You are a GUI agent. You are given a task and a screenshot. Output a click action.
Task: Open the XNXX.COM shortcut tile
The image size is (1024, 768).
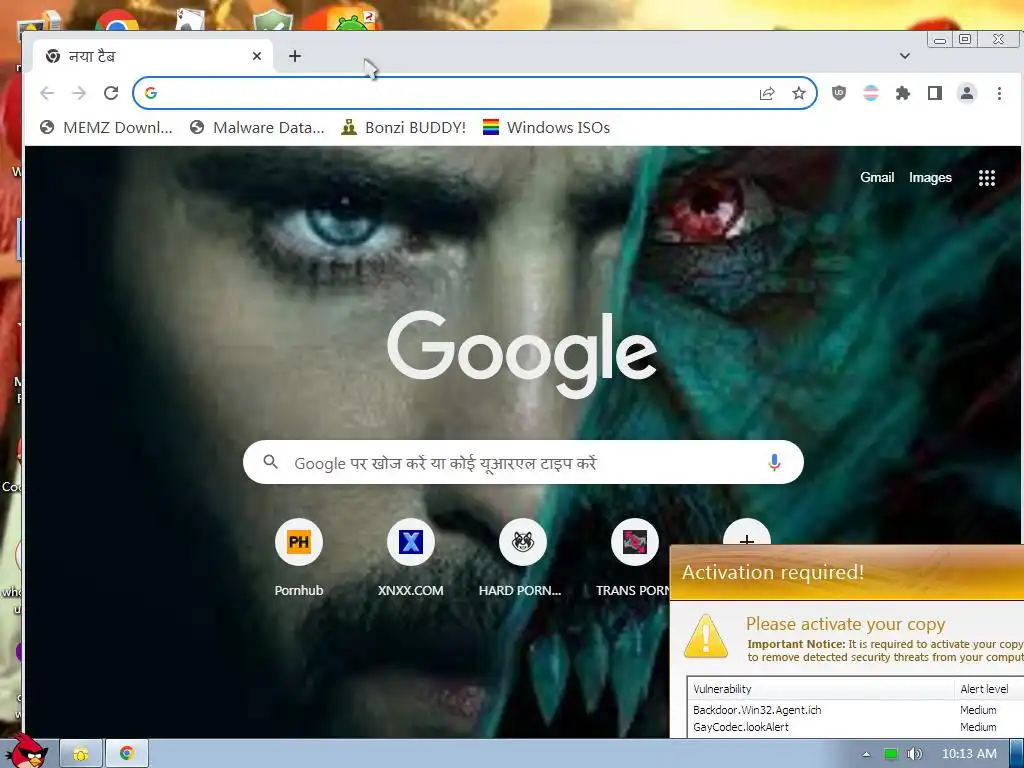coord(411,558)
